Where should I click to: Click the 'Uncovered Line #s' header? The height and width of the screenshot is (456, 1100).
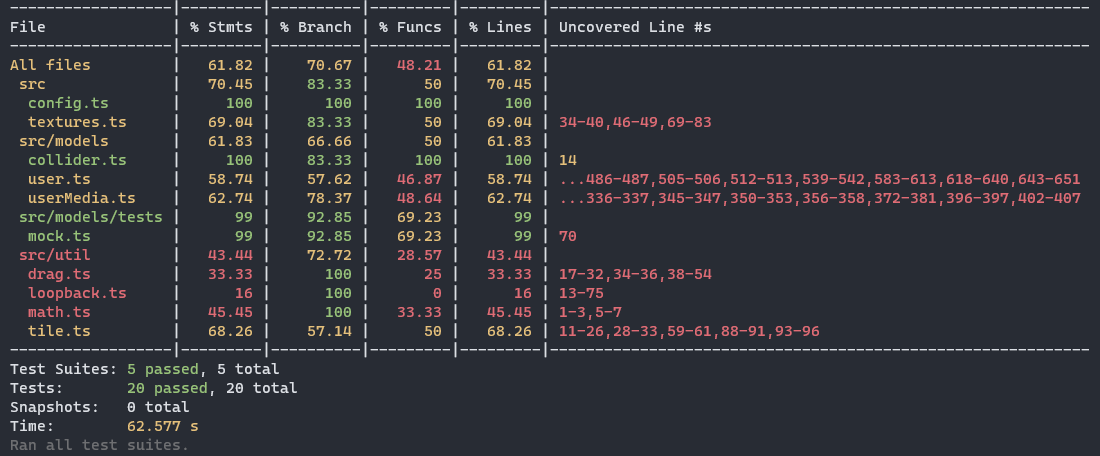click(635, 27)
